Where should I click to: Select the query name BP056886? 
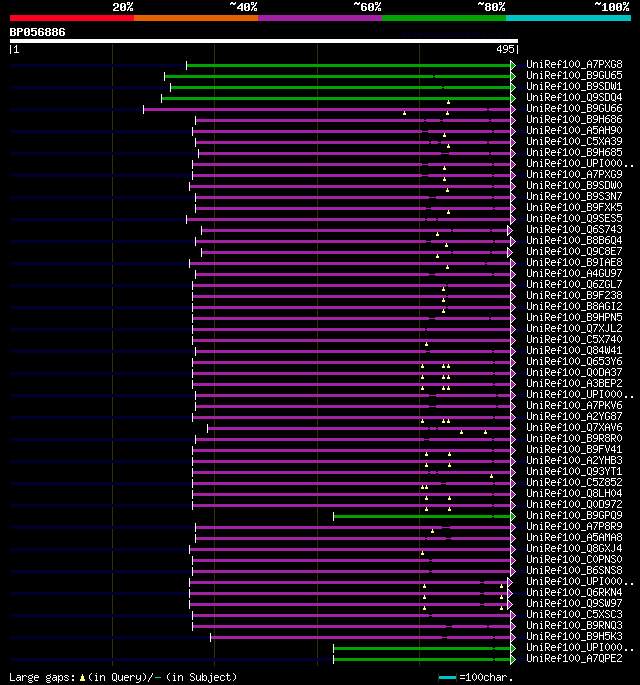pyautogui.click(x=38, y=32)
